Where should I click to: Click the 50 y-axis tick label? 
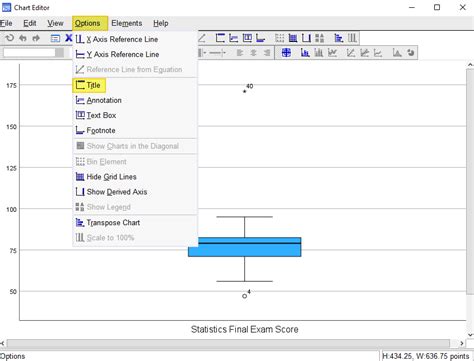[x=13, y=292]
